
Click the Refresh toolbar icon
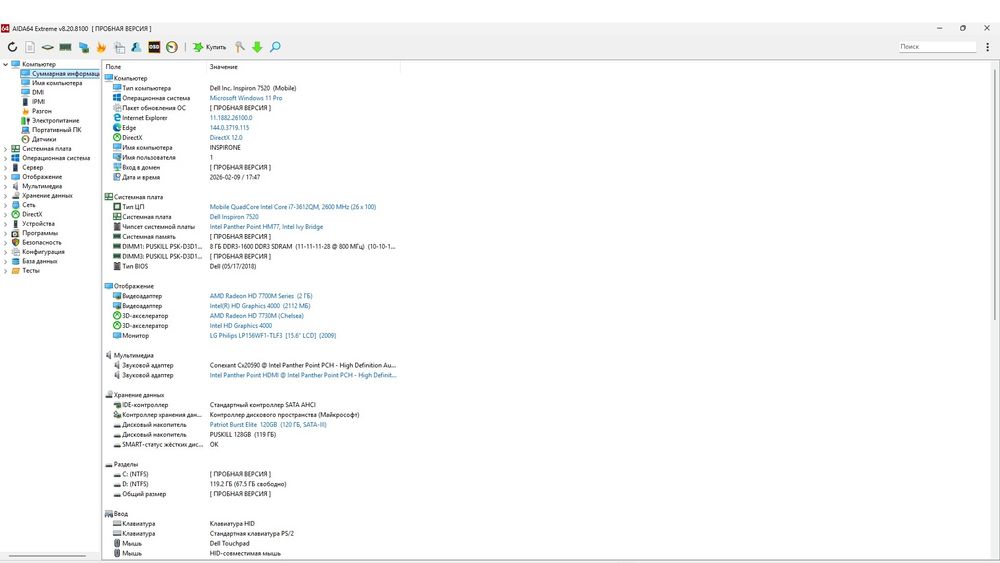tap(12, 47)
